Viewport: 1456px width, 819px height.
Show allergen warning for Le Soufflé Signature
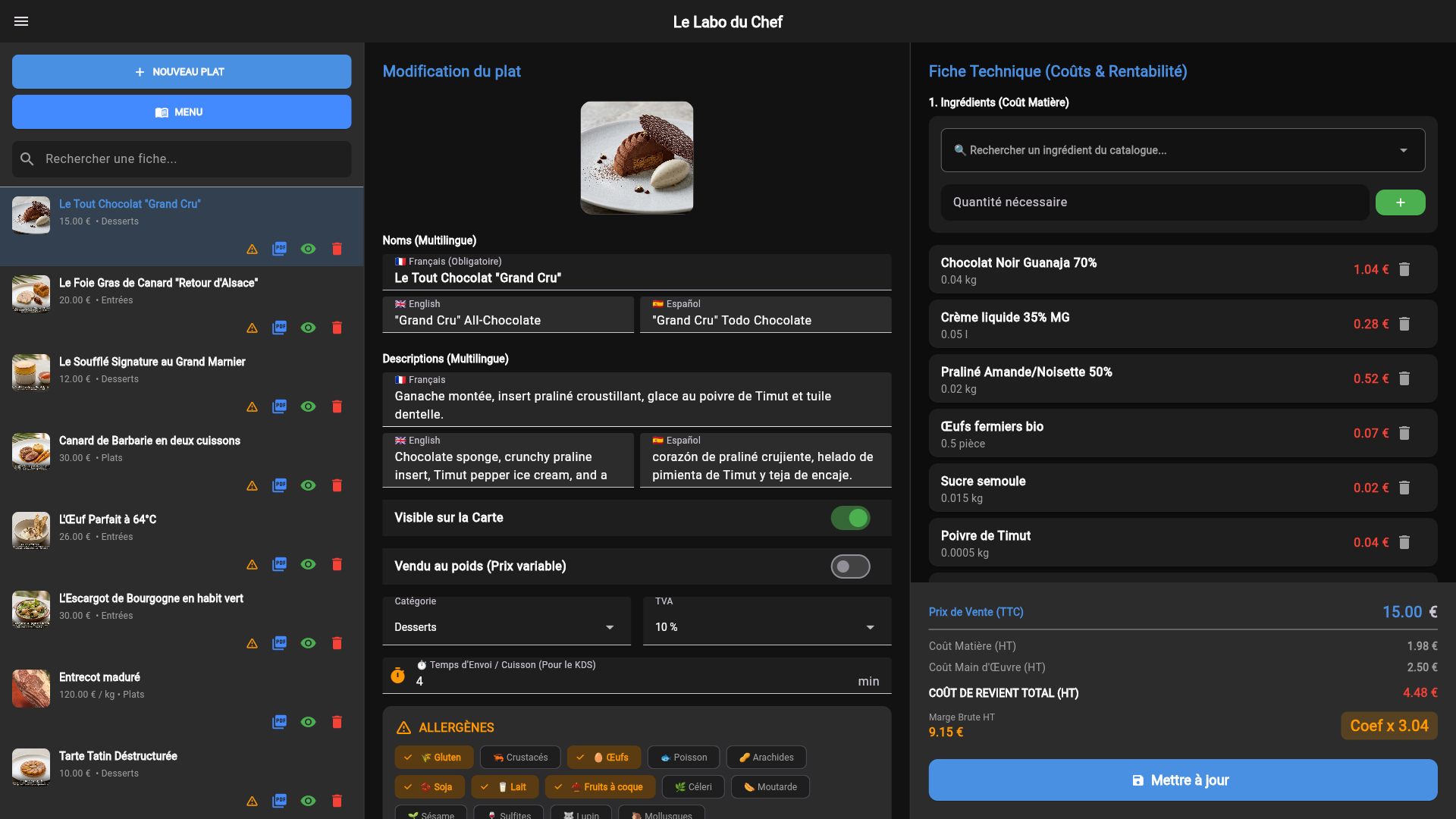point(252,407)
